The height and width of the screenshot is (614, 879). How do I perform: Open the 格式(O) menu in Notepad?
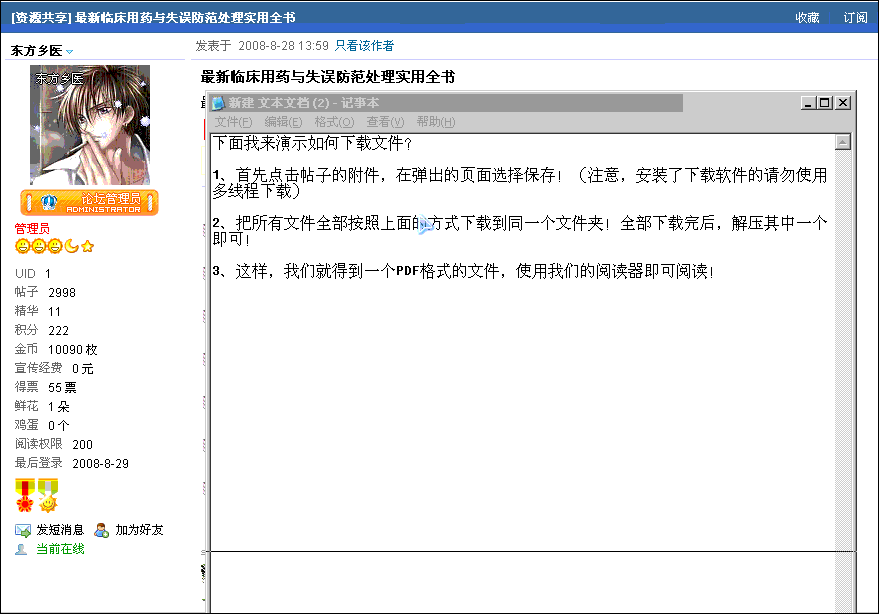[334, 122]
